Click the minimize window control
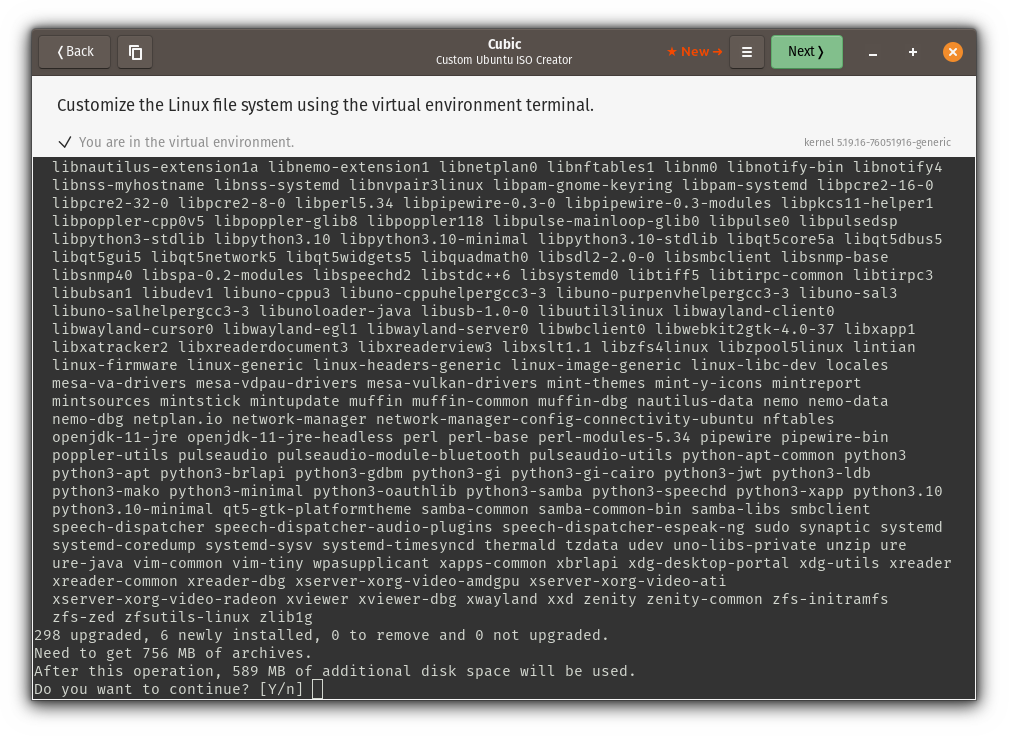The image size is (1009, 736). (x=872, y=52)
